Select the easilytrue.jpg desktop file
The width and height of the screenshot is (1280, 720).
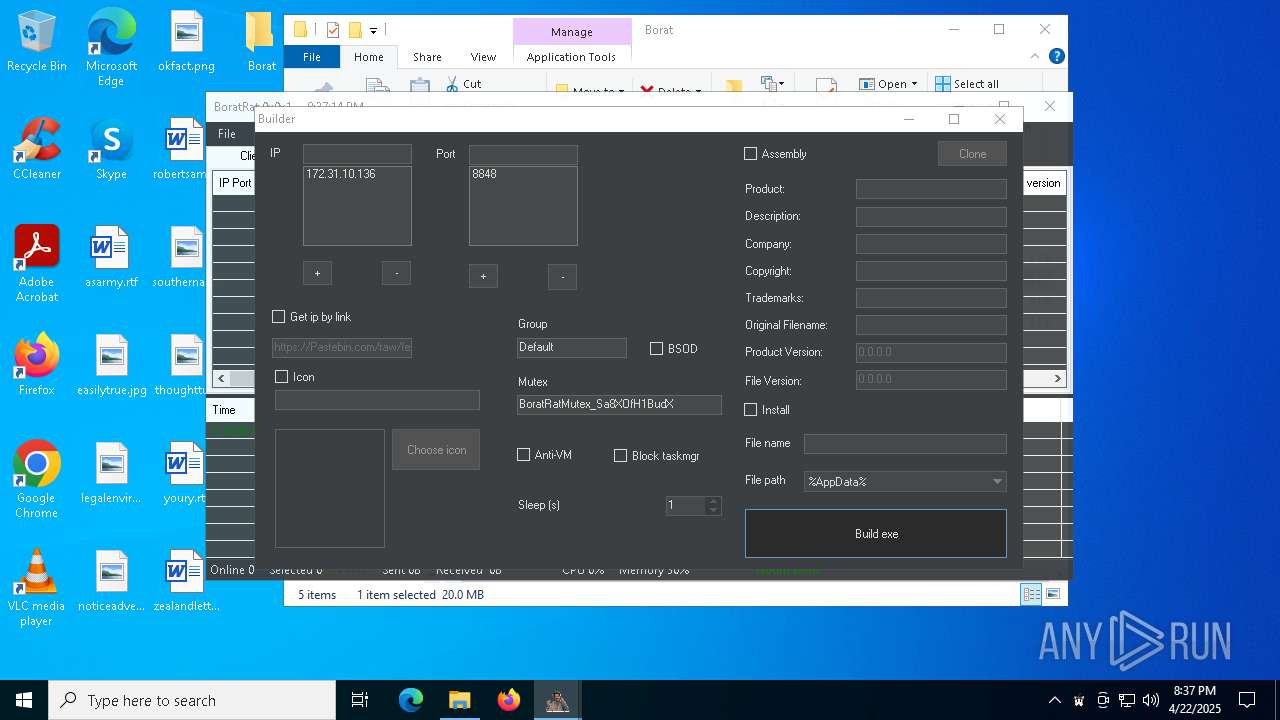(x=111, y=365)
